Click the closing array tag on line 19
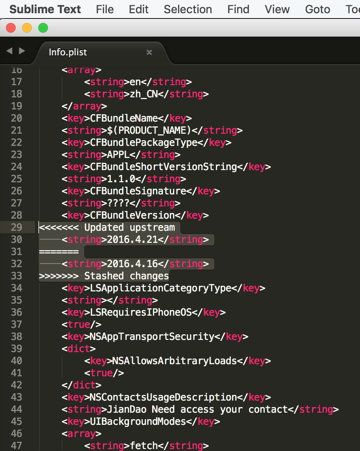Screen dimensions: 360x451 click(x=84, y=106)
